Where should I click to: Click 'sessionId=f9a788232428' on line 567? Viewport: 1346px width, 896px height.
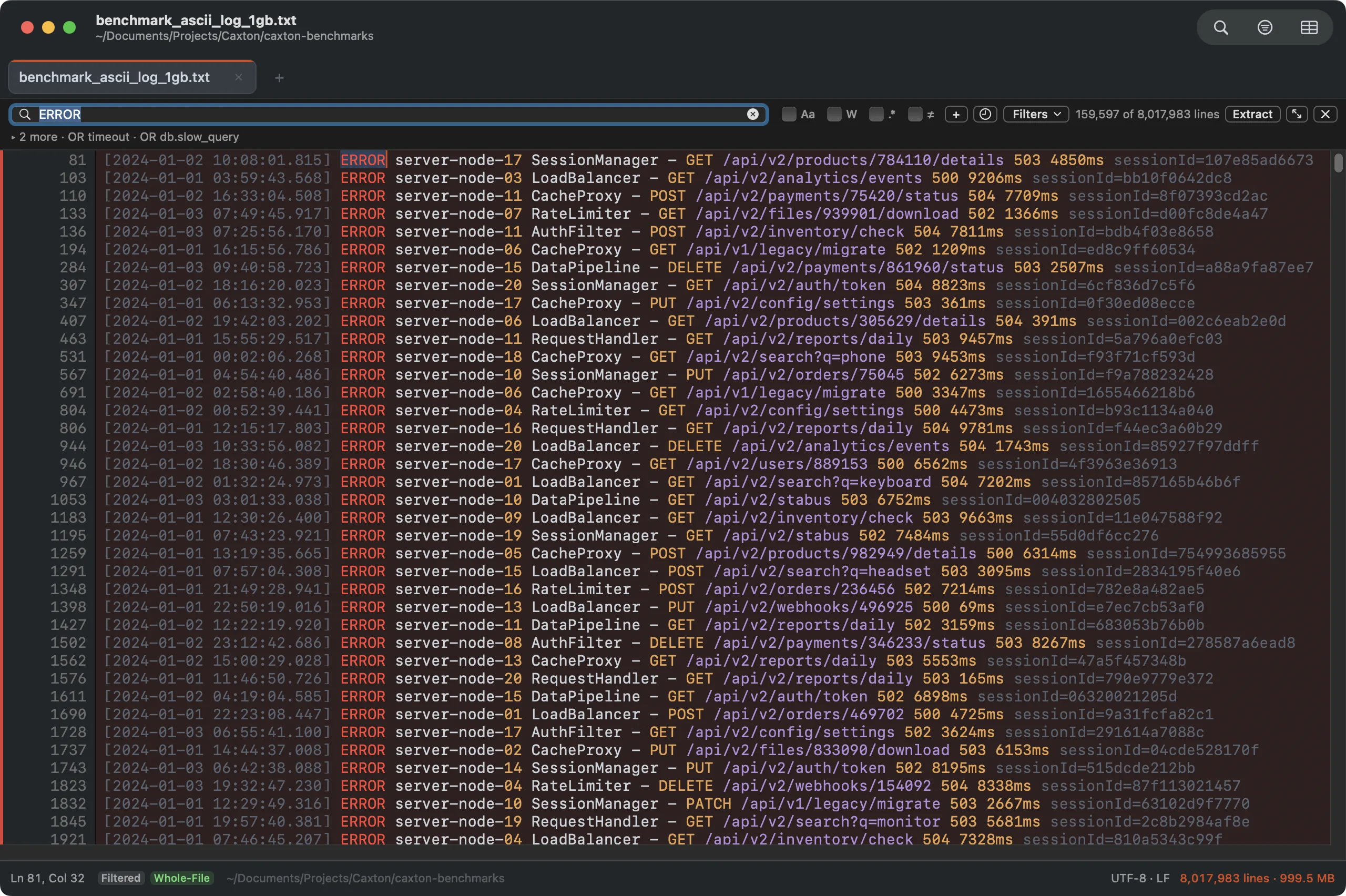(x=1114, y=374)
